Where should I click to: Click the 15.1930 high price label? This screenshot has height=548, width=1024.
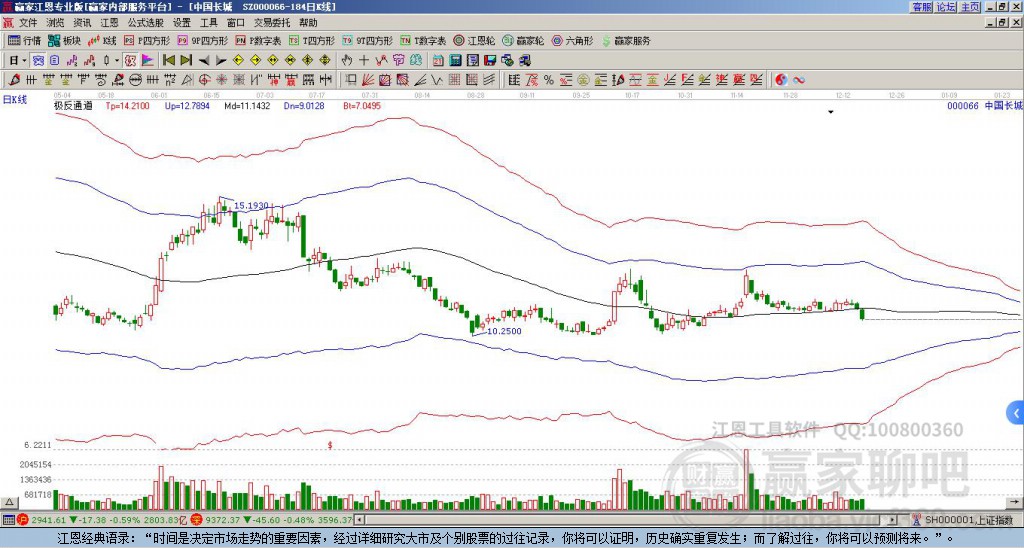point(251,206)
